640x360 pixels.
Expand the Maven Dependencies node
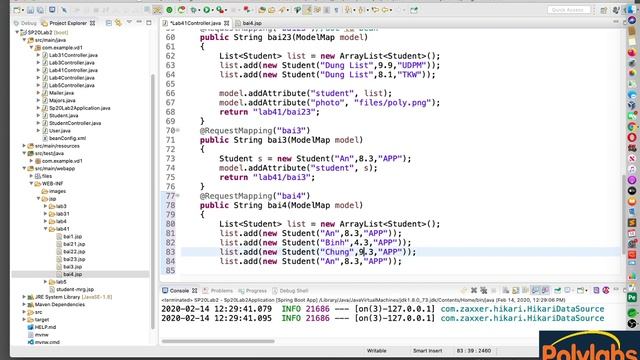(24, 304)
